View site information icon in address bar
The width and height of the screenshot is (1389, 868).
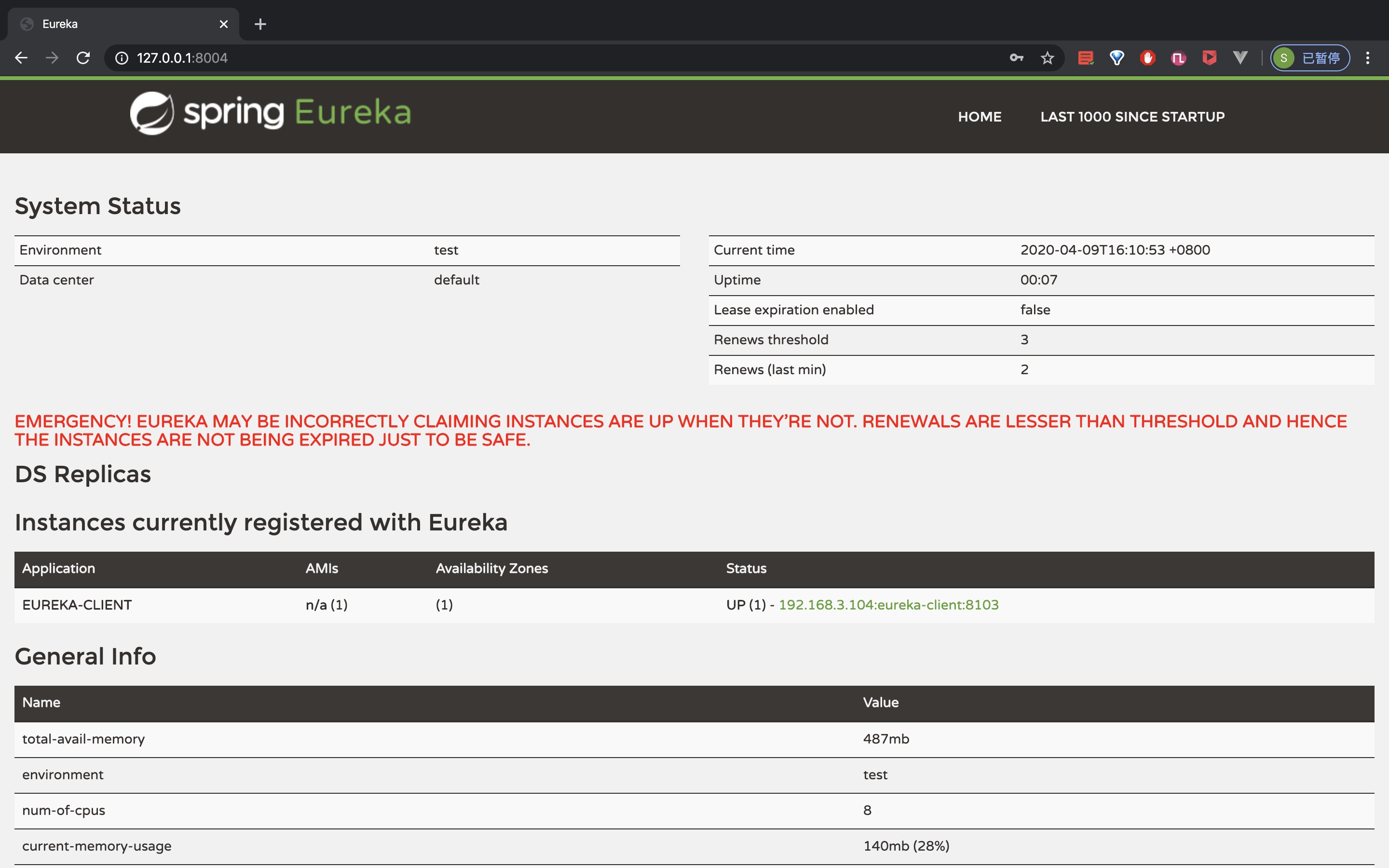tap(122, 57)
